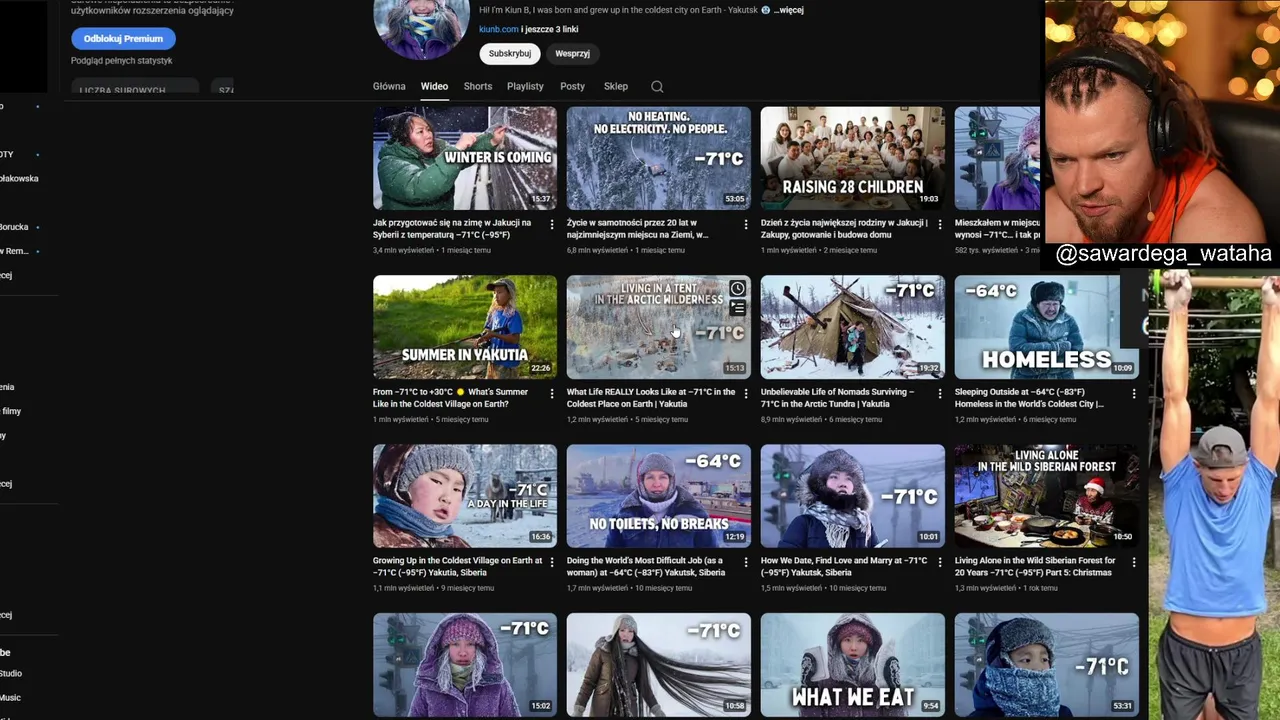Click title 'Growing Up in the Coldest Village on Earth'
Image resolution: width=1280 pixels, height=720 pixels.
coord(458,567)
